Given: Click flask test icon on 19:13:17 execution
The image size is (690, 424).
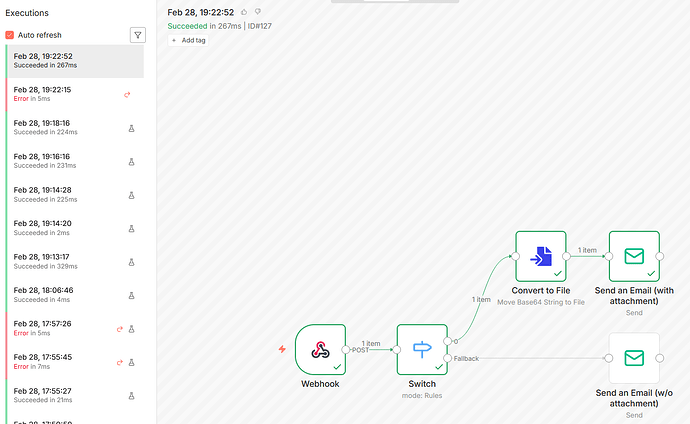Looking at the screenshot, I should [x=131, y=262].
